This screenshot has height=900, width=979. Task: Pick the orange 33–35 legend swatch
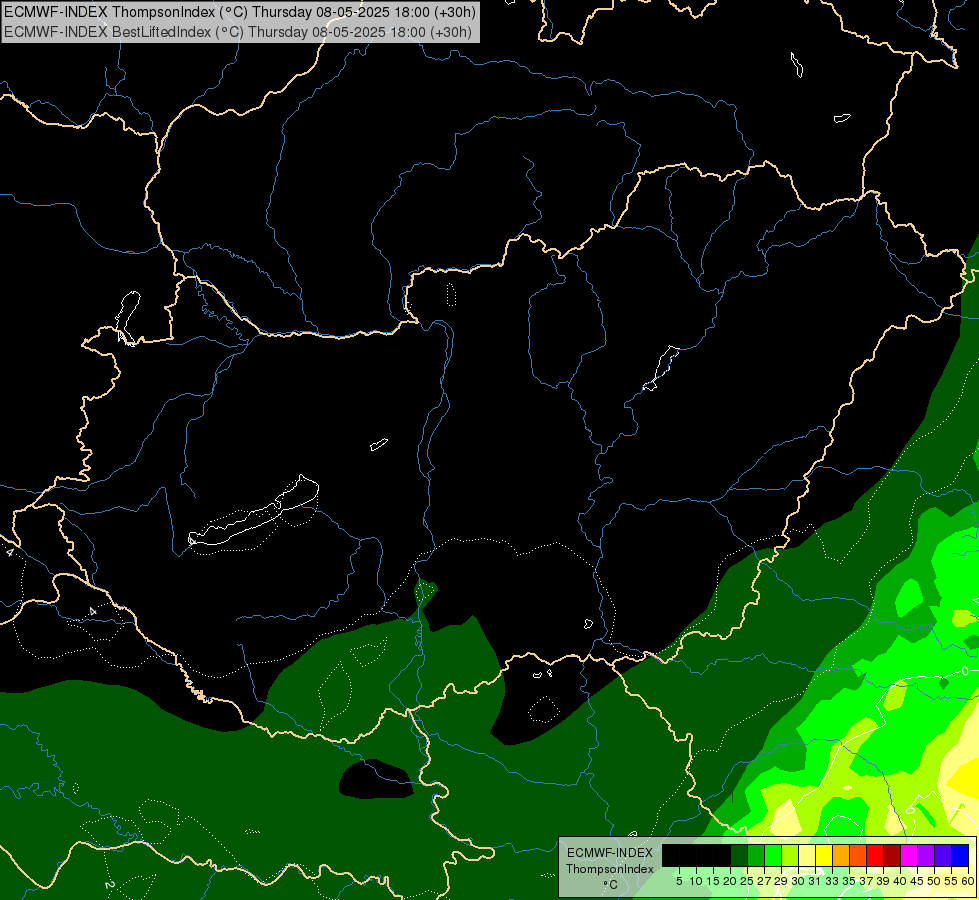(841, 856)
